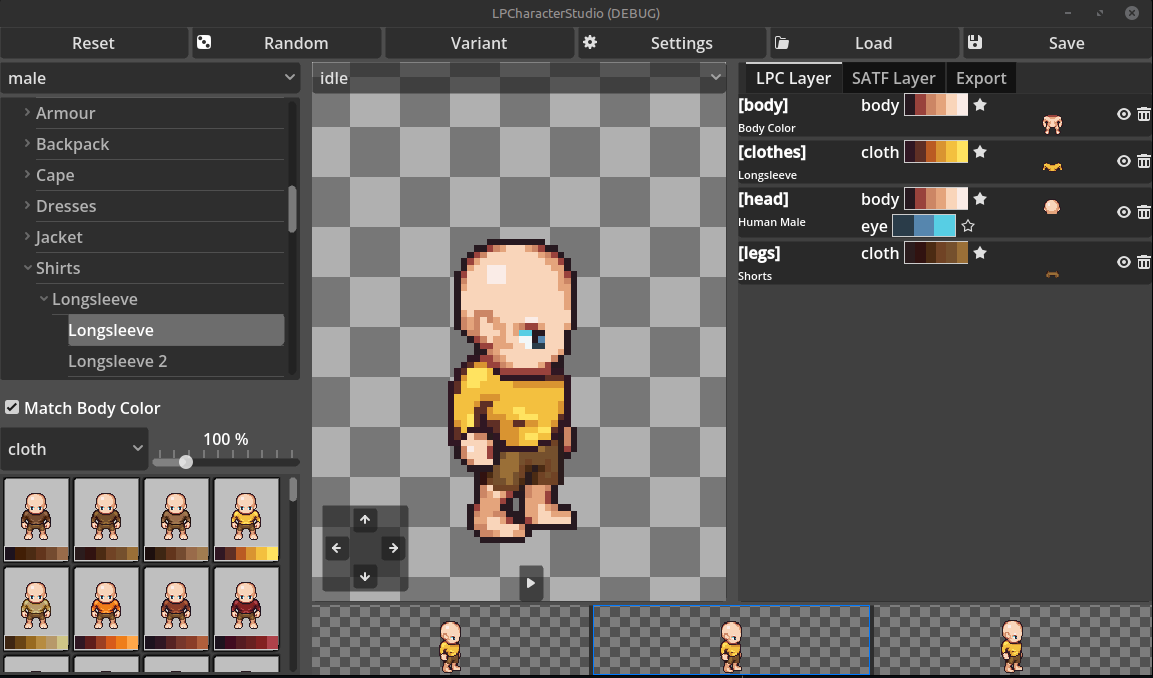Image resolution: width=1153 pixels, height=678 pixels.
Task: Click the clothes layer yellow cloth palette
Action: (x=935, y=152)
